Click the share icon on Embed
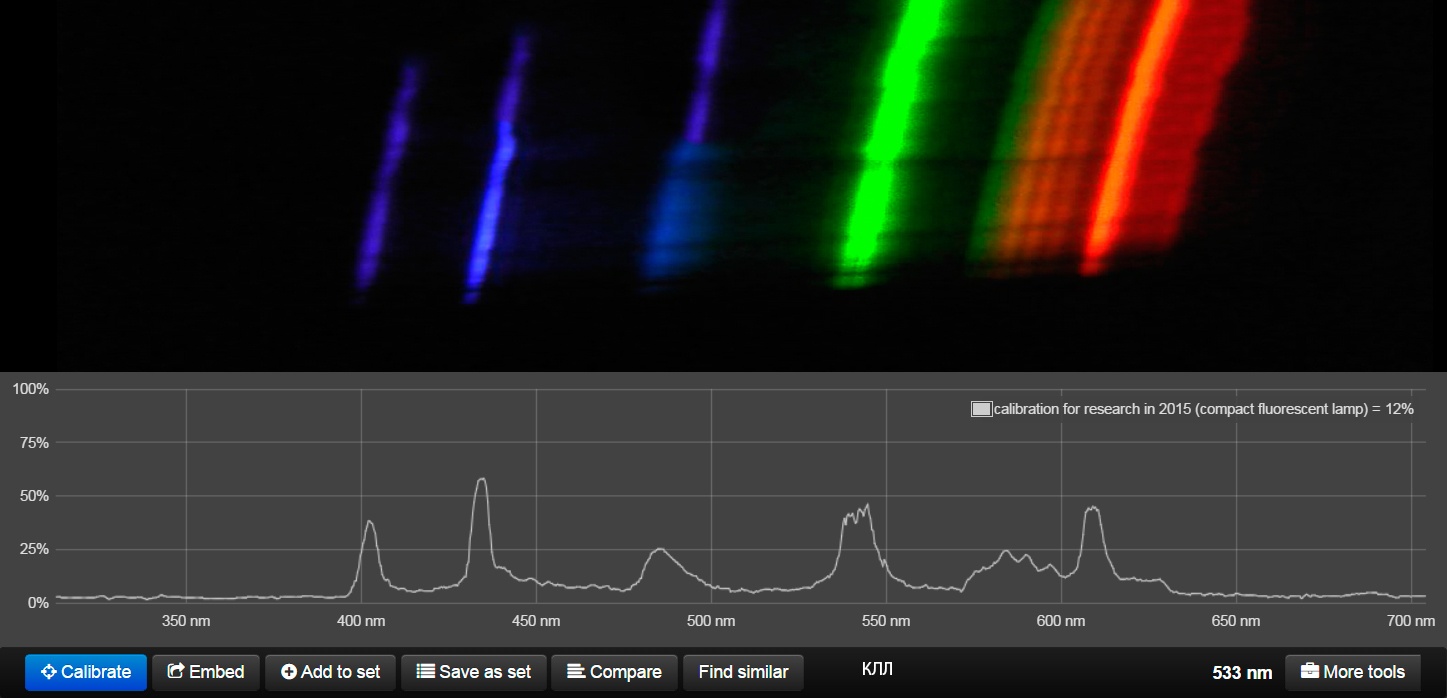 click(x=175, y=672)
